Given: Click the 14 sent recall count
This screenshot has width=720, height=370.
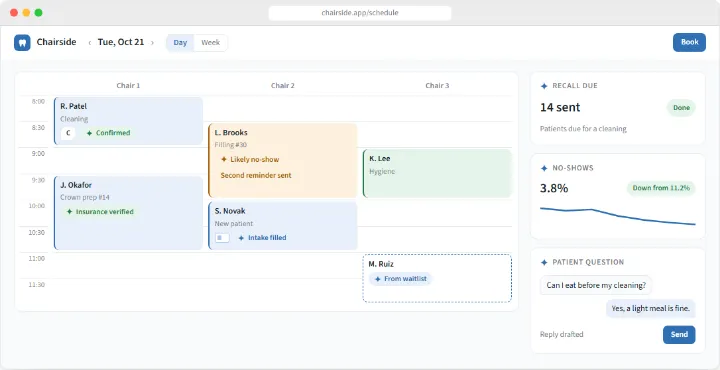Looking at the screenshot, I should [x=560, y=107].
